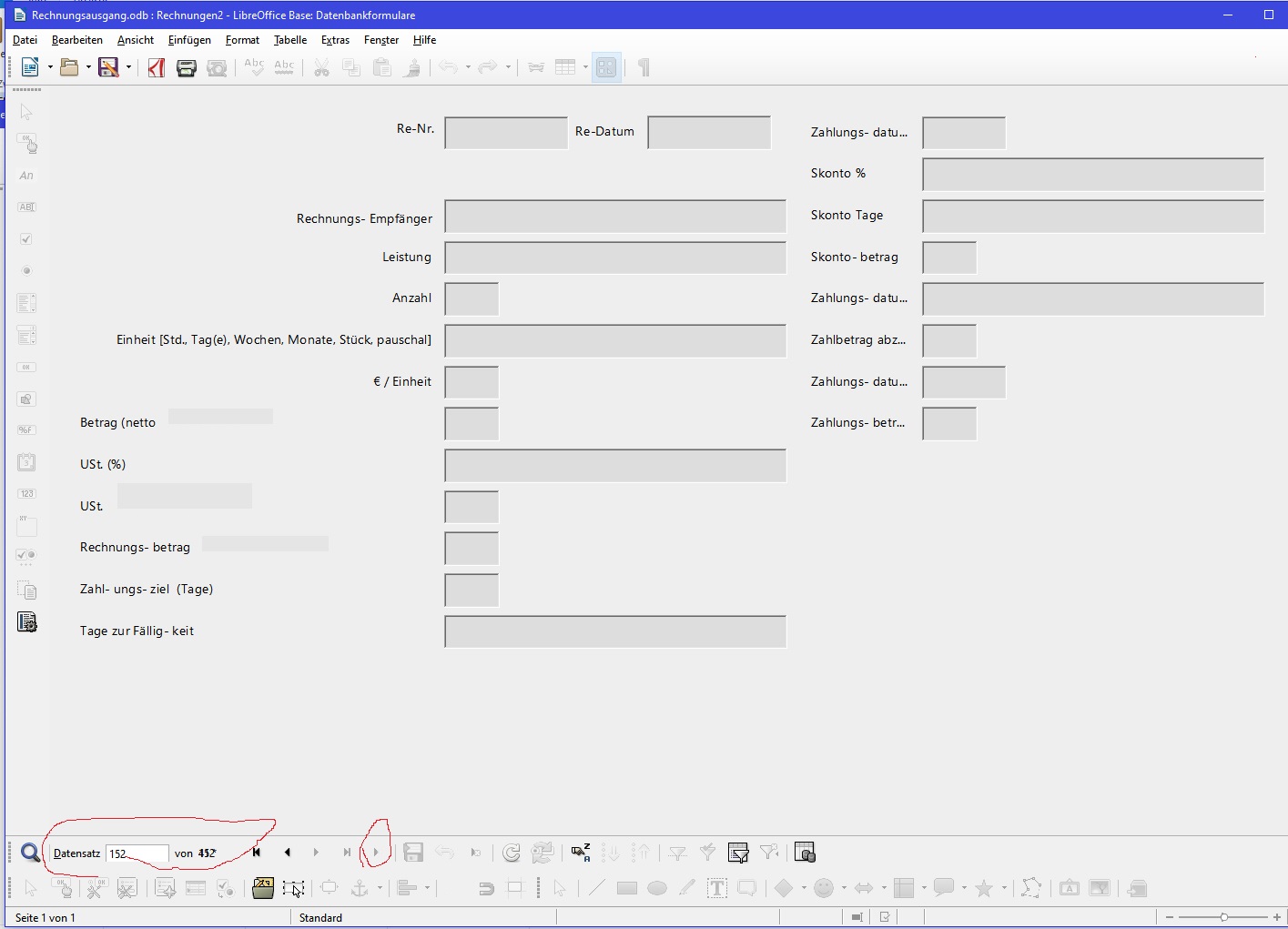Open the Print Preview icon

[217, 67]
